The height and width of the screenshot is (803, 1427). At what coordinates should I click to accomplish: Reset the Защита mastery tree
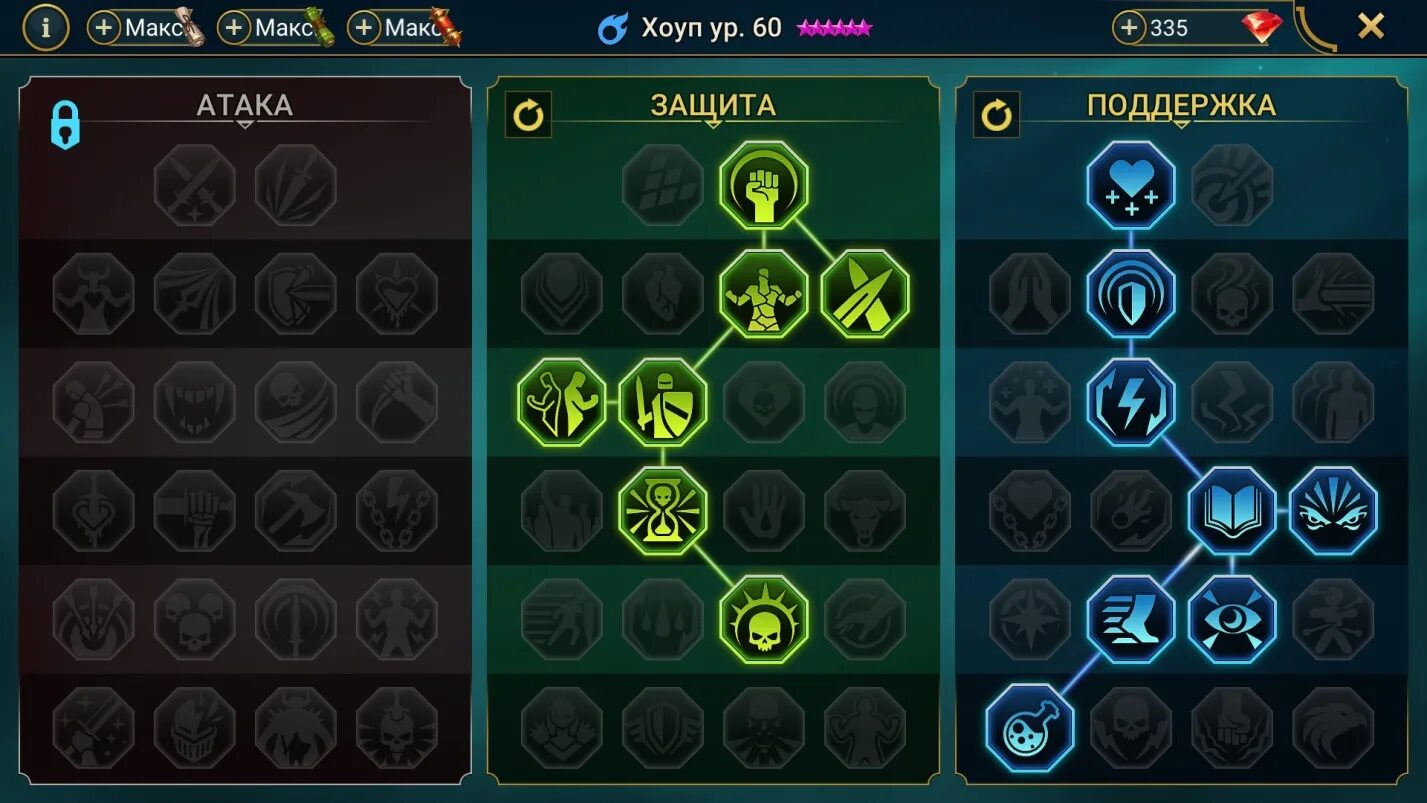click(529, 116)
